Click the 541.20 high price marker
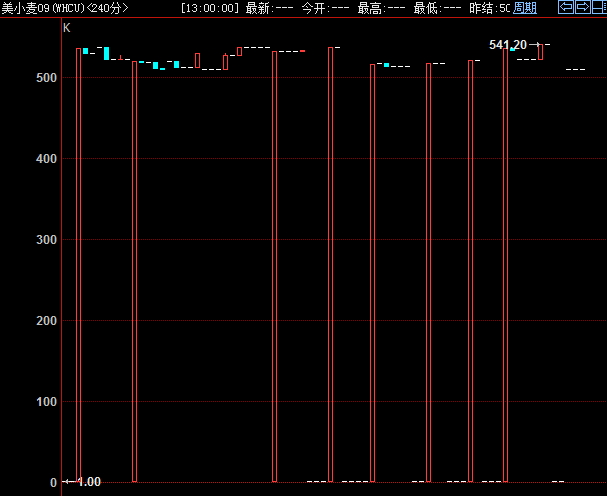 [508, 45]
